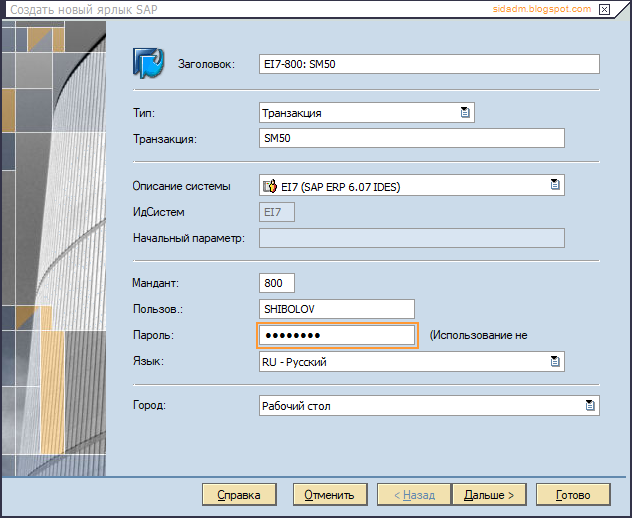The height and width of the screenshot is (518, 632).
Task: Click the empty Начальный параметр field
Action: coord(412,238)
